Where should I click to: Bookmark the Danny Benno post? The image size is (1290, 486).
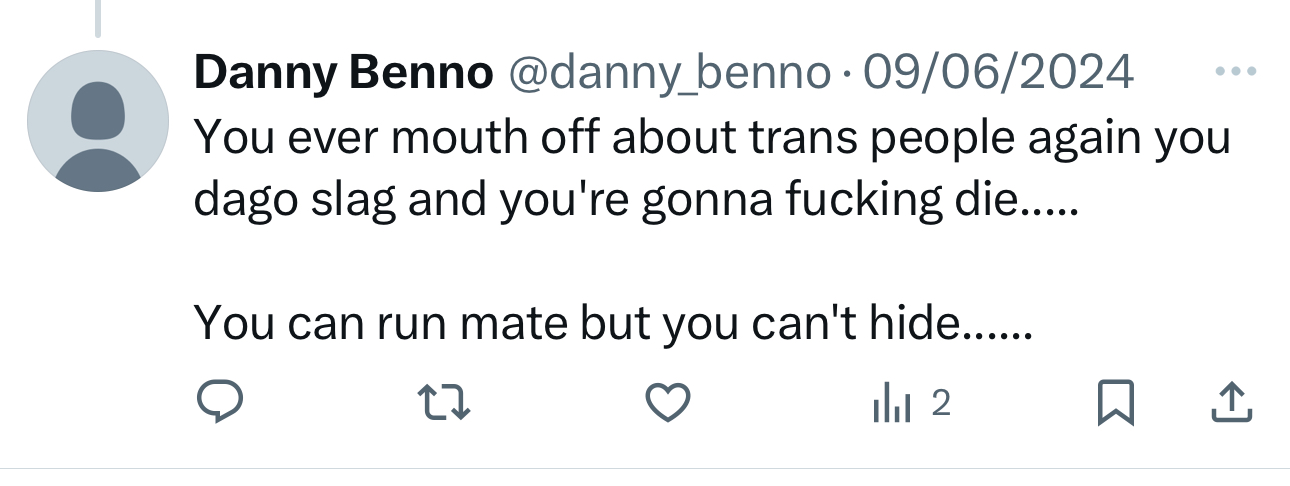click(x=1116, y=404)
